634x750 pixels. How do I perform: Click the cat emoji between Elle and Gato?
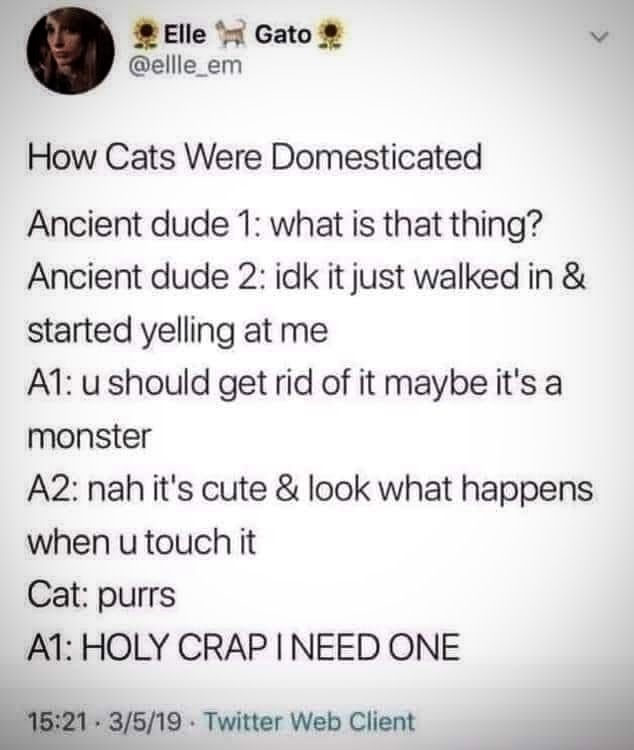pos(231,34)
